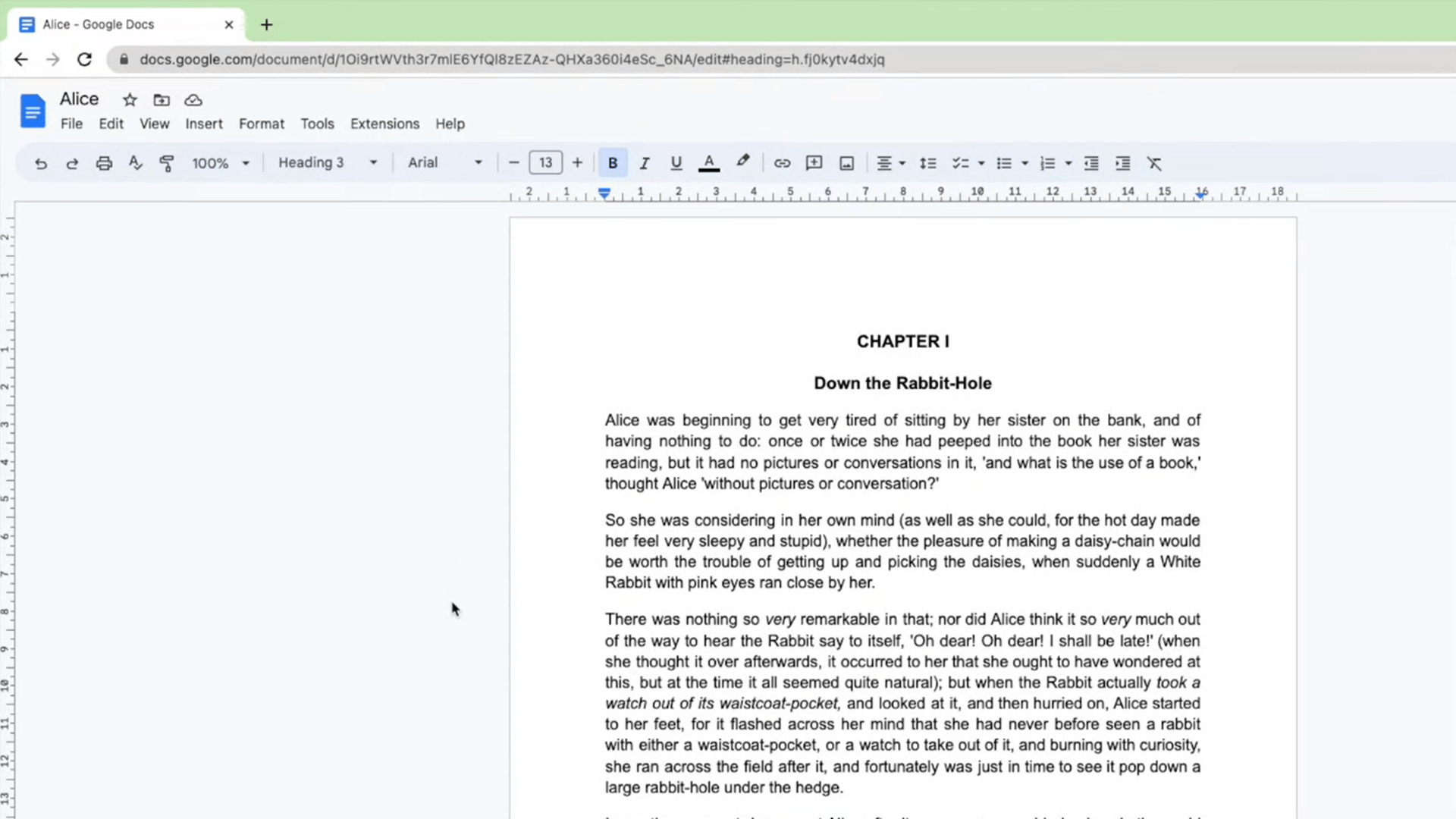
Task: Click the right indent marker on ruler
Action: 1200,195
